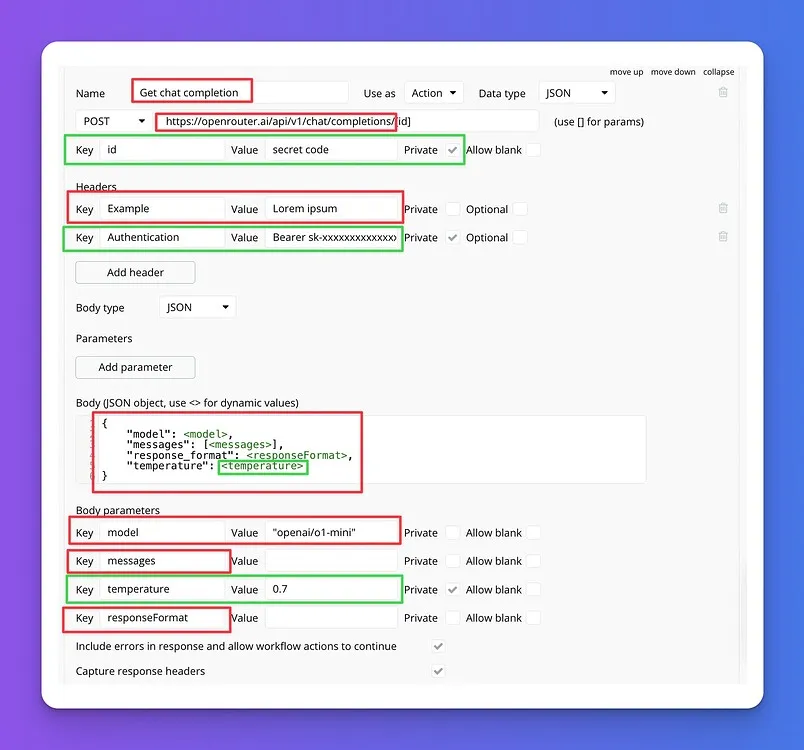Toggle Allow blank for responseFormat parameter
This screenshot has height=750, width=804.
[x=533, y=618]
